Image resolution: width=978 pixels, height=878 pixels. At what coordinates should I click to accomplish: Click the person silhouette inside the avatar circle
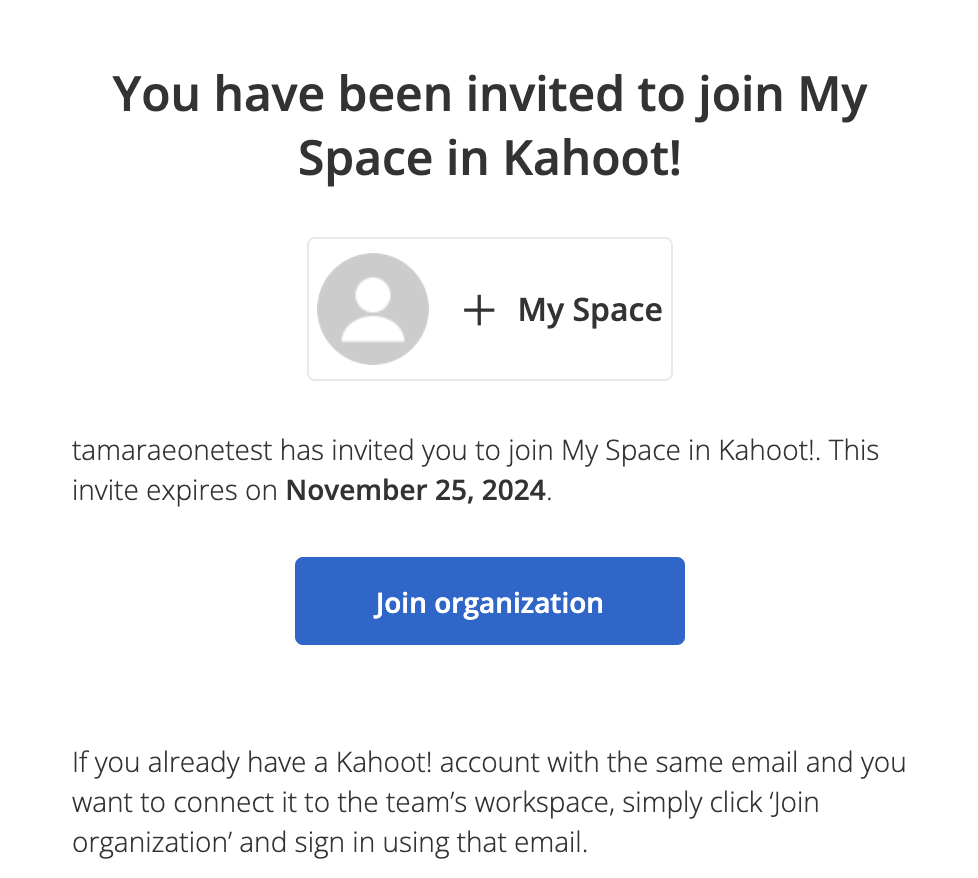click(x=373, y=310)
